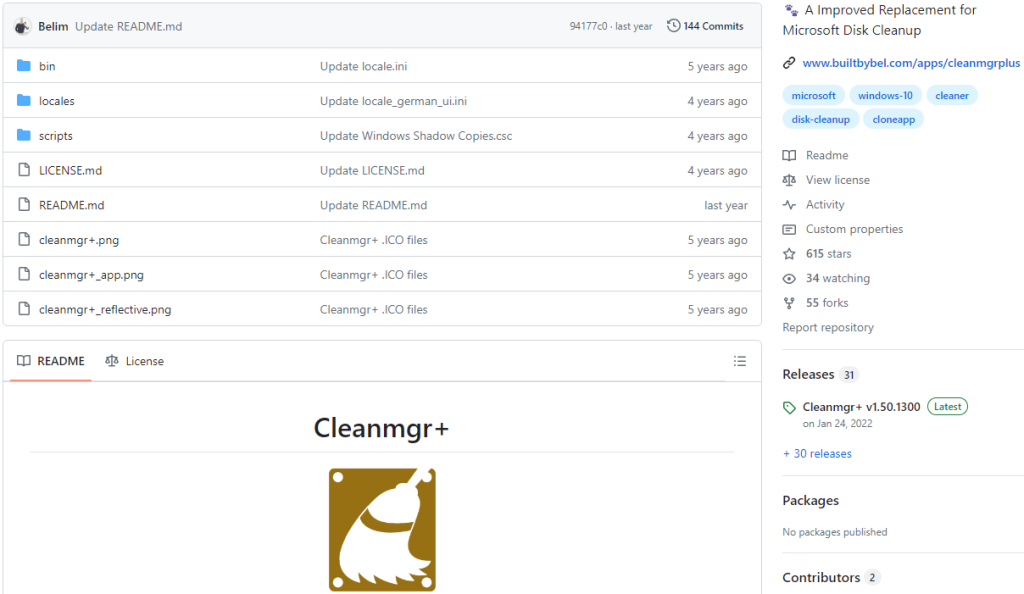Viewport: 1024px width, 594px height.
Task: View the 615 stars list
Action: point(829,253)
